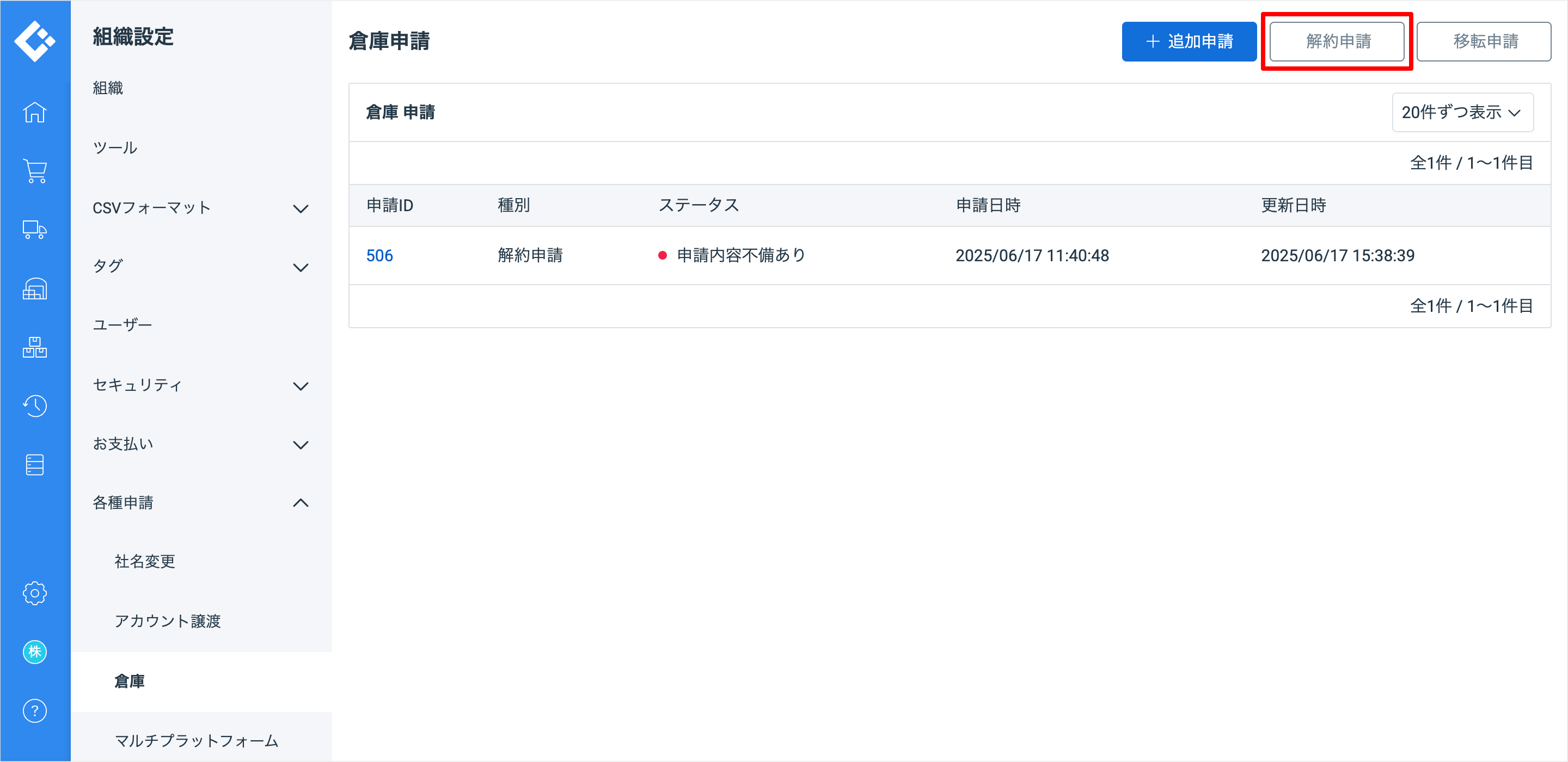Select ユーザー in settings menu
Screen dimensions: 1568x762
[x=122, y=325]
